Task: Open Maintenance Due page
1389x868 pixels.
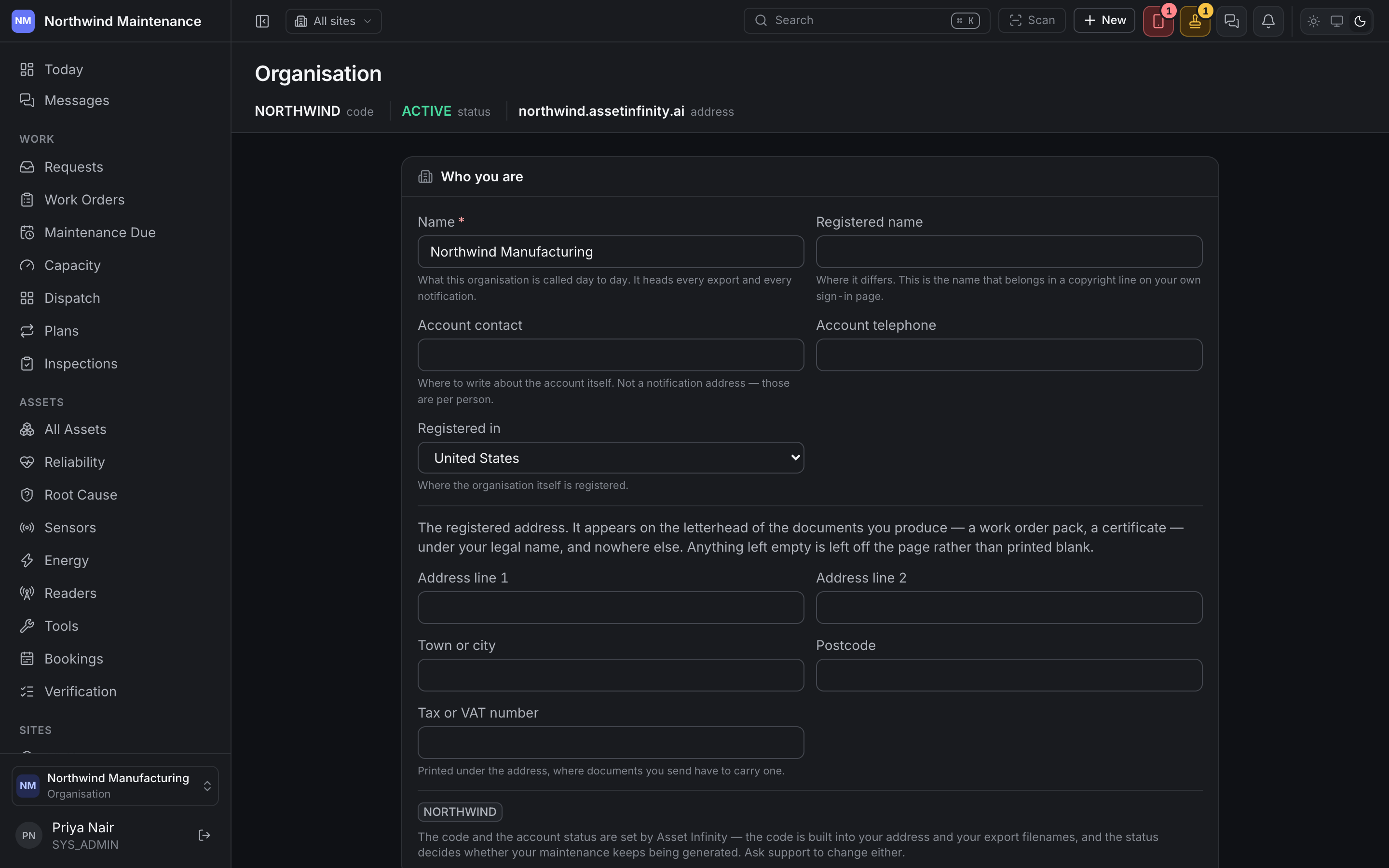Action: click(115, 232)
